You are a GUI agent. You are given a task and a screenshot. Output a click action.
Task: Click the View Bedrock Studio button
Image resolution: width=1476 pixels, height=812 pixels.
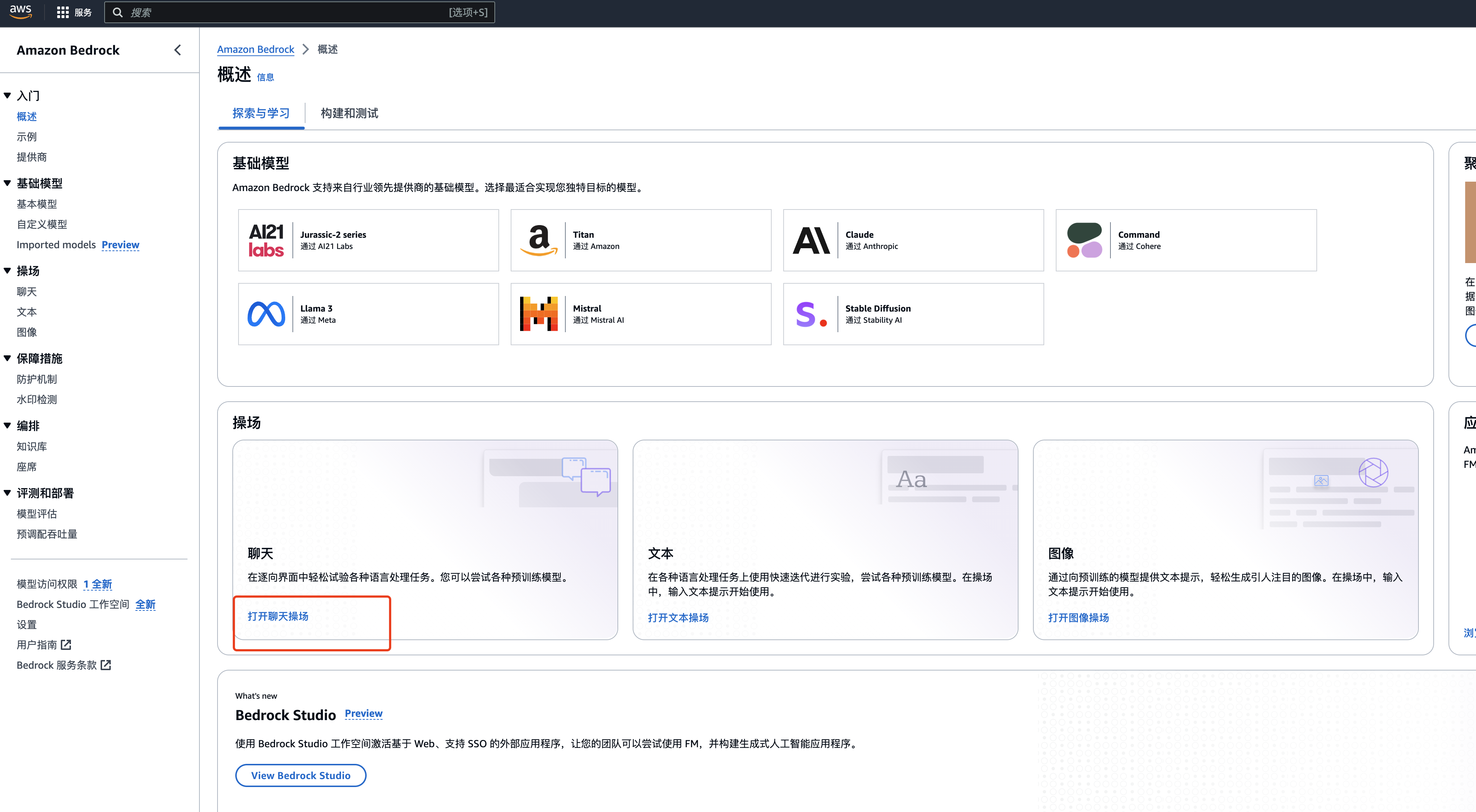[301, 775]
